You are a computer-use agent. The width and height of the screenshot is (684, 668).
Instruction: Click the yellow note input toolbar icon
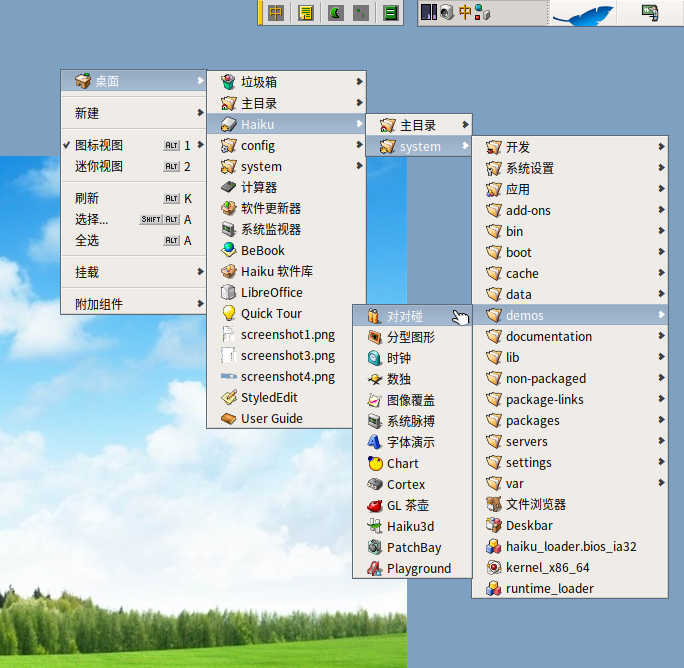pos(305,13)
